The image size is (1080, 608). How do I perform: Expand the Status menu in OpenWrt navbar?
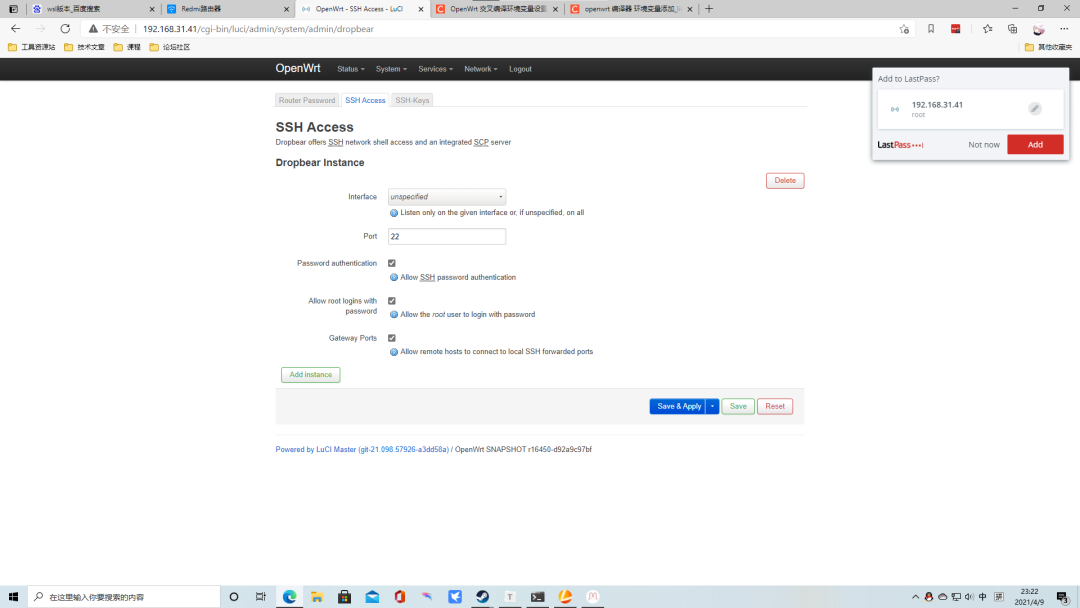coord(351,69)
